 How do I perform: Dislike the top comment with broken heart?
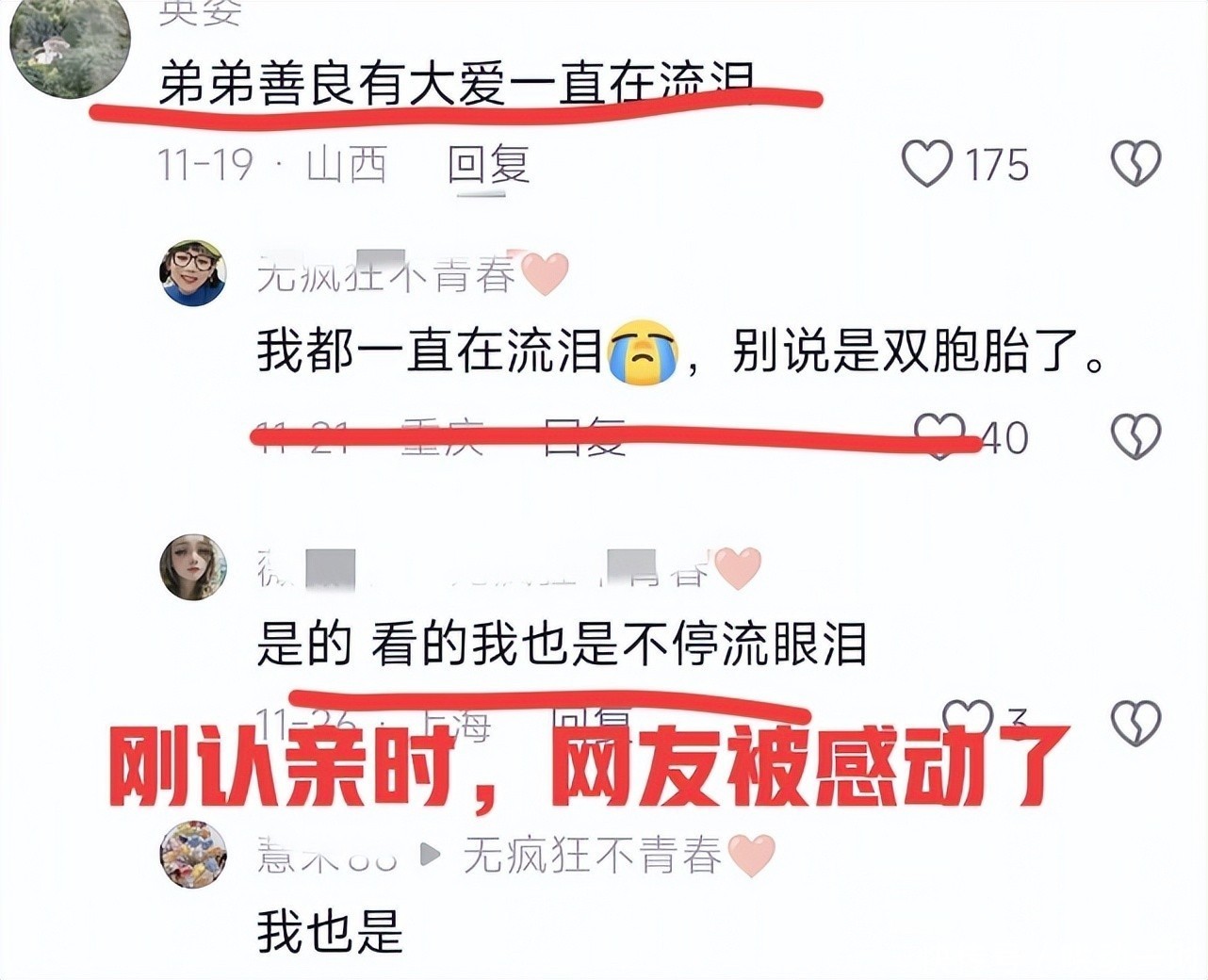click(1135, 164)
